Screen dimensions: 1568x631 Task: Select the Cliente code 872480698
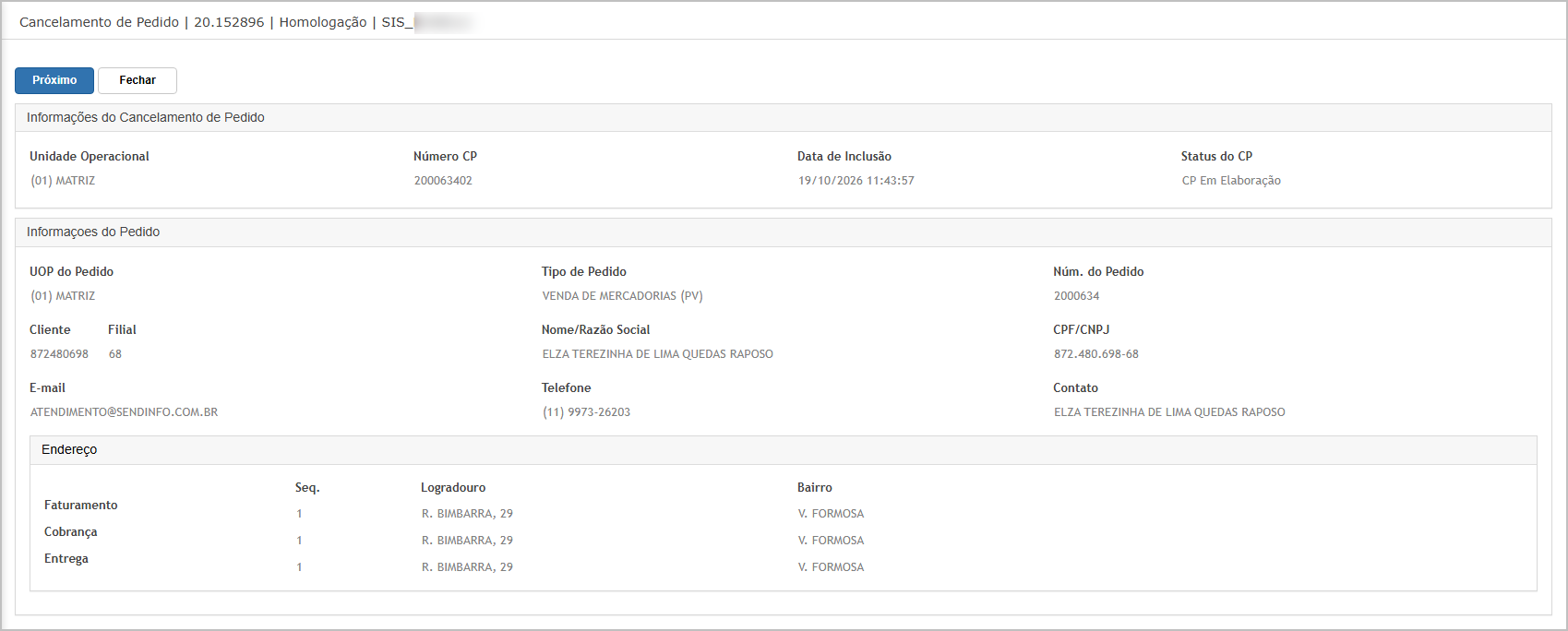click(x=60, y=354)
